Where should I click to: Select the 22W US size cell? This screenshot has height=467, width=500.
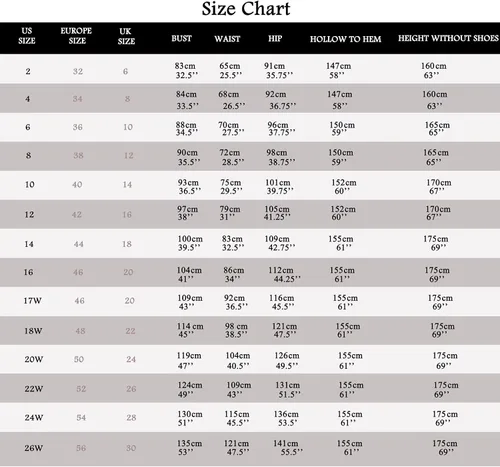34,389
